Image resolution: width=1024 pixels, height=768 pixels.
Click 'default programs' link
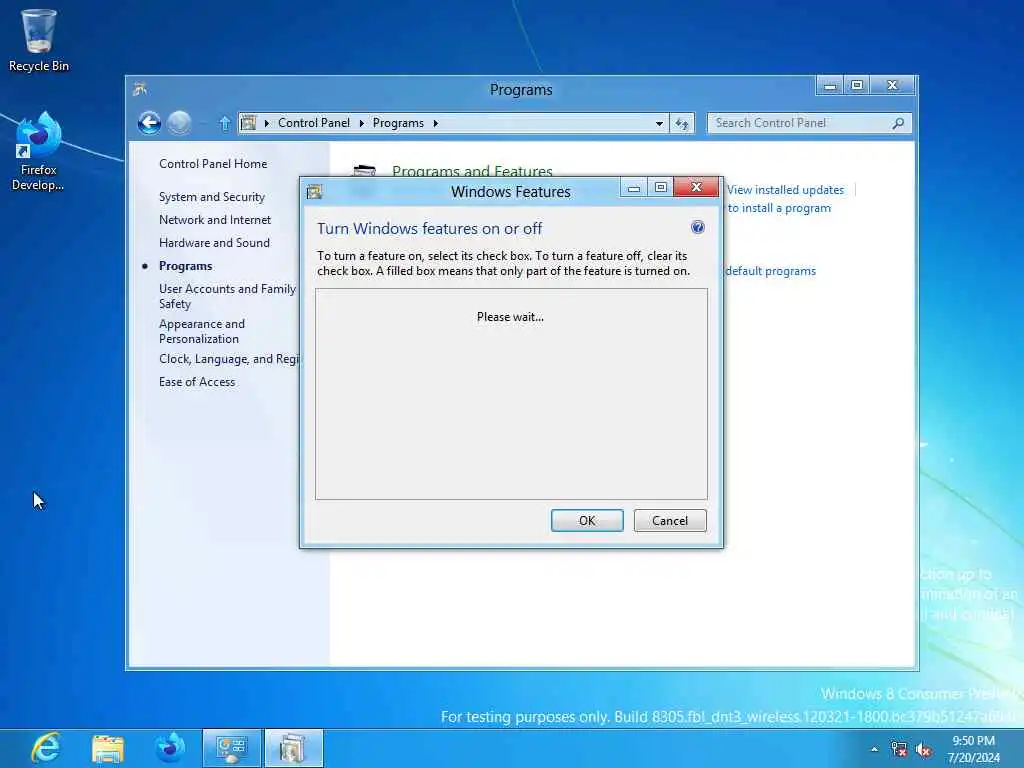tap(770, 271)
